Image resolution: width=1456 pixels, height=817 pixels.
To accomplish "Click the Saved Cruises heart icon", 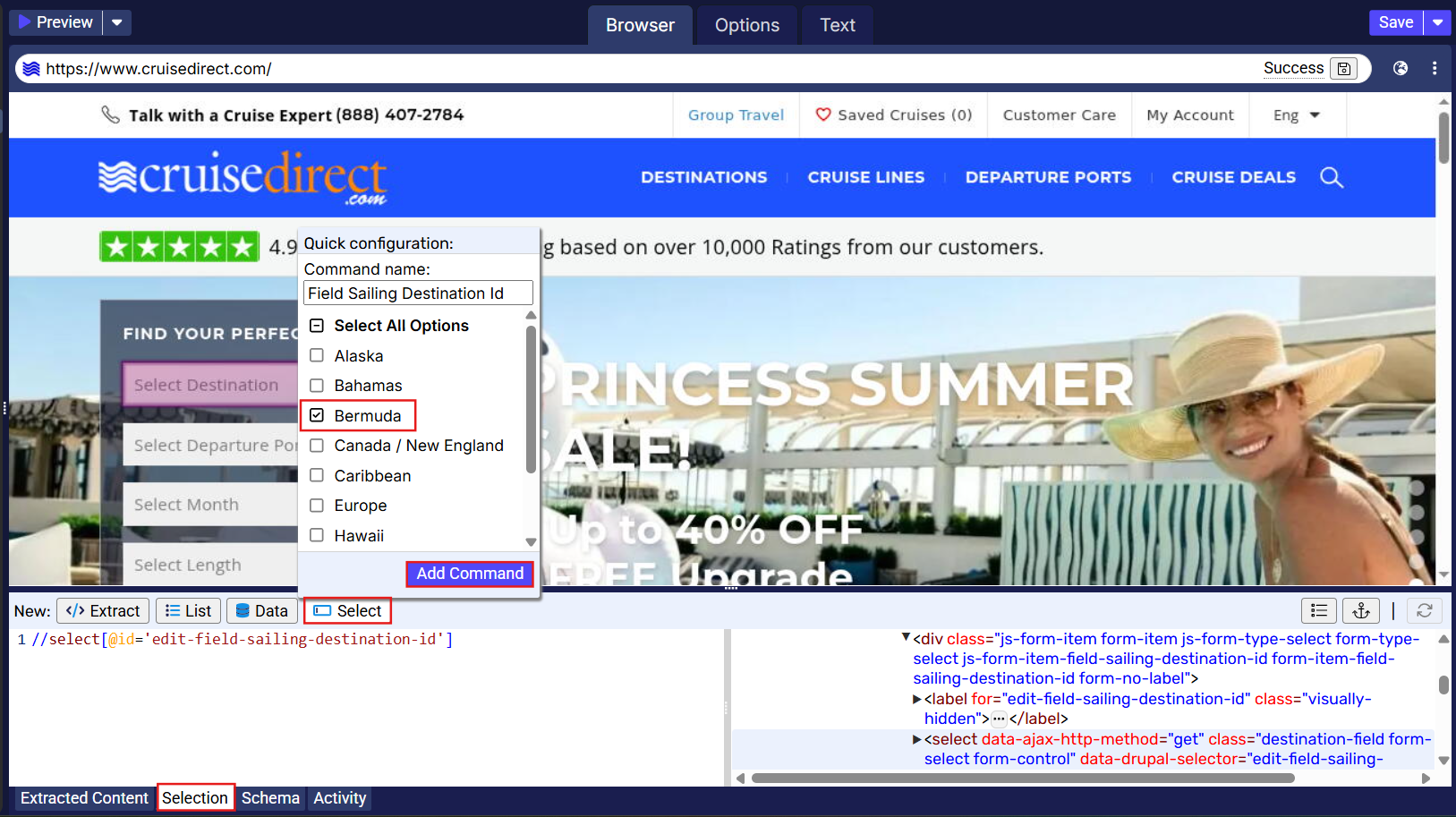I will coord(822,115).
